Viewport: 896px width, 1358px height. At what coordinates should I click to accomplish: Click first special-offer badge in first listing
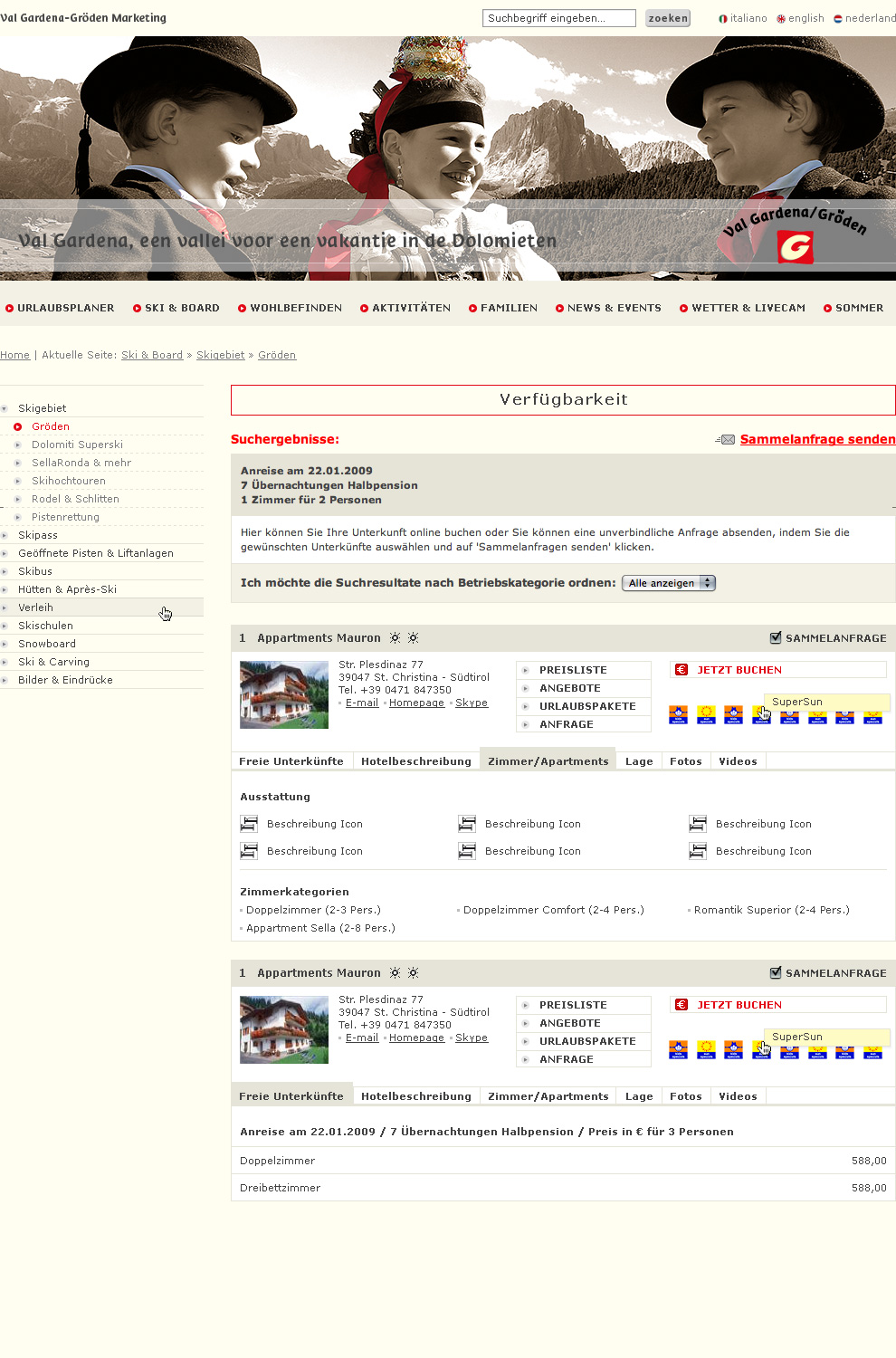678,715
